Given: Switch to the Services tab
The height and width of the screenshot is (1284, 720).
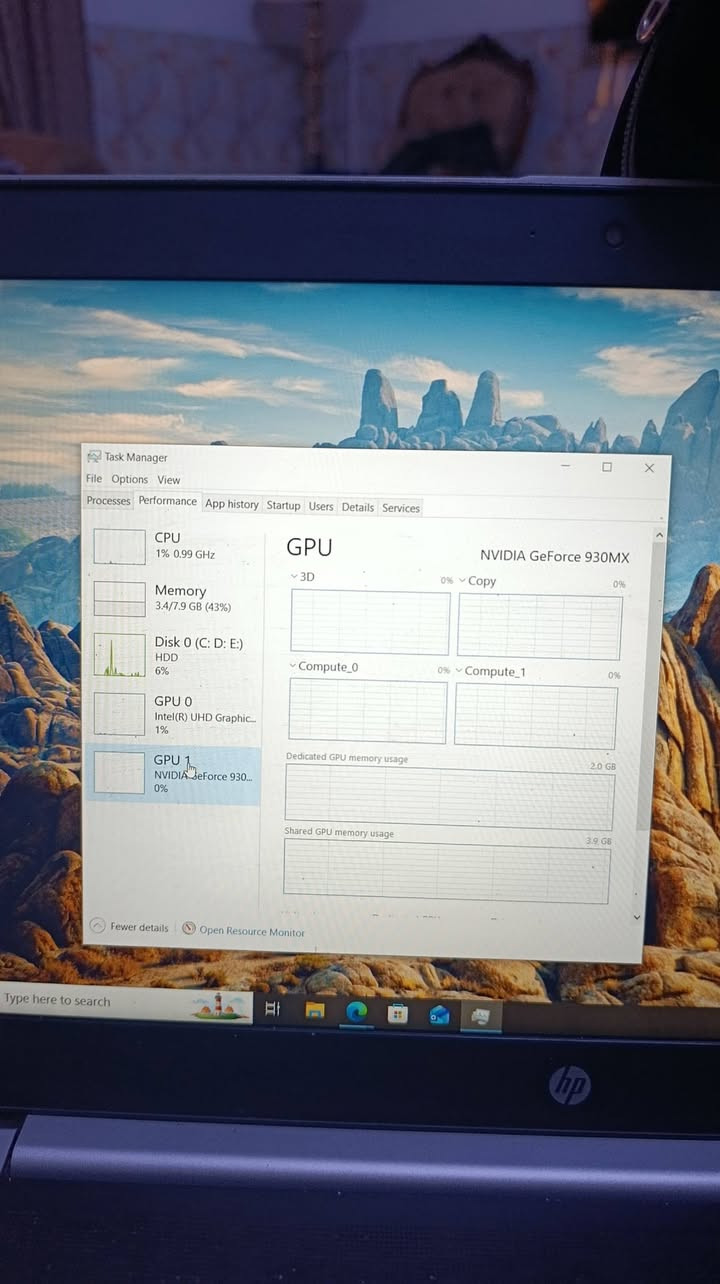Looking at the screenshot, I should pos(401,508).
